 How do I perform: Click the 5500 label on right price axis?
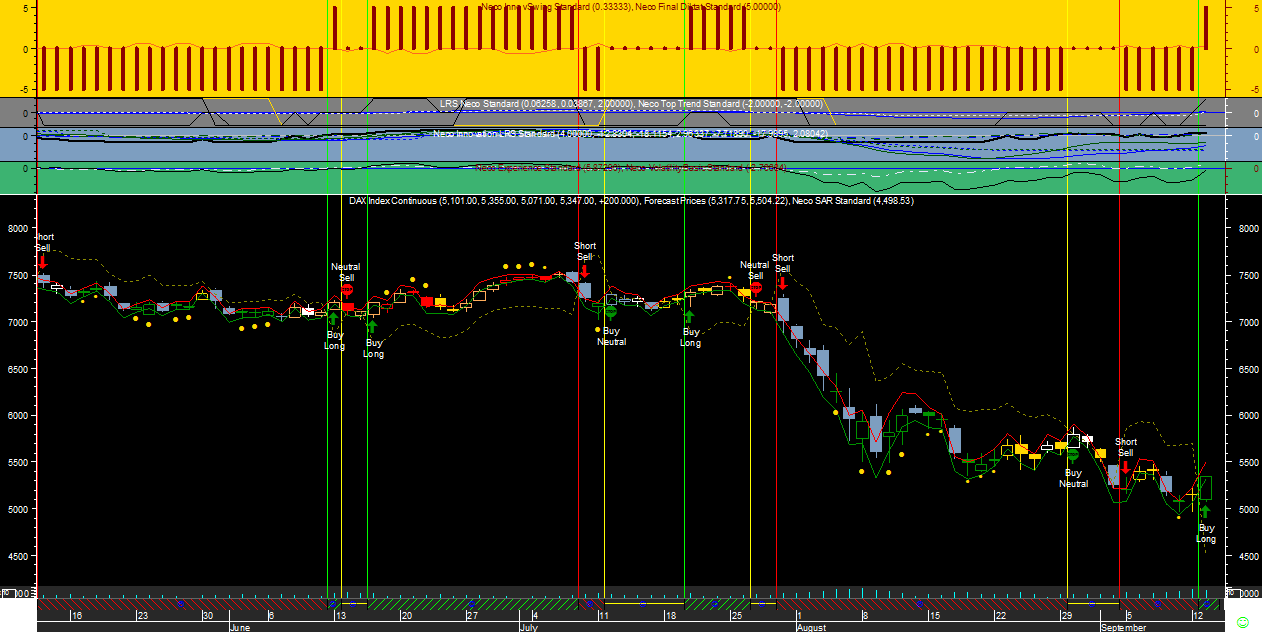tap(1248, 463)
